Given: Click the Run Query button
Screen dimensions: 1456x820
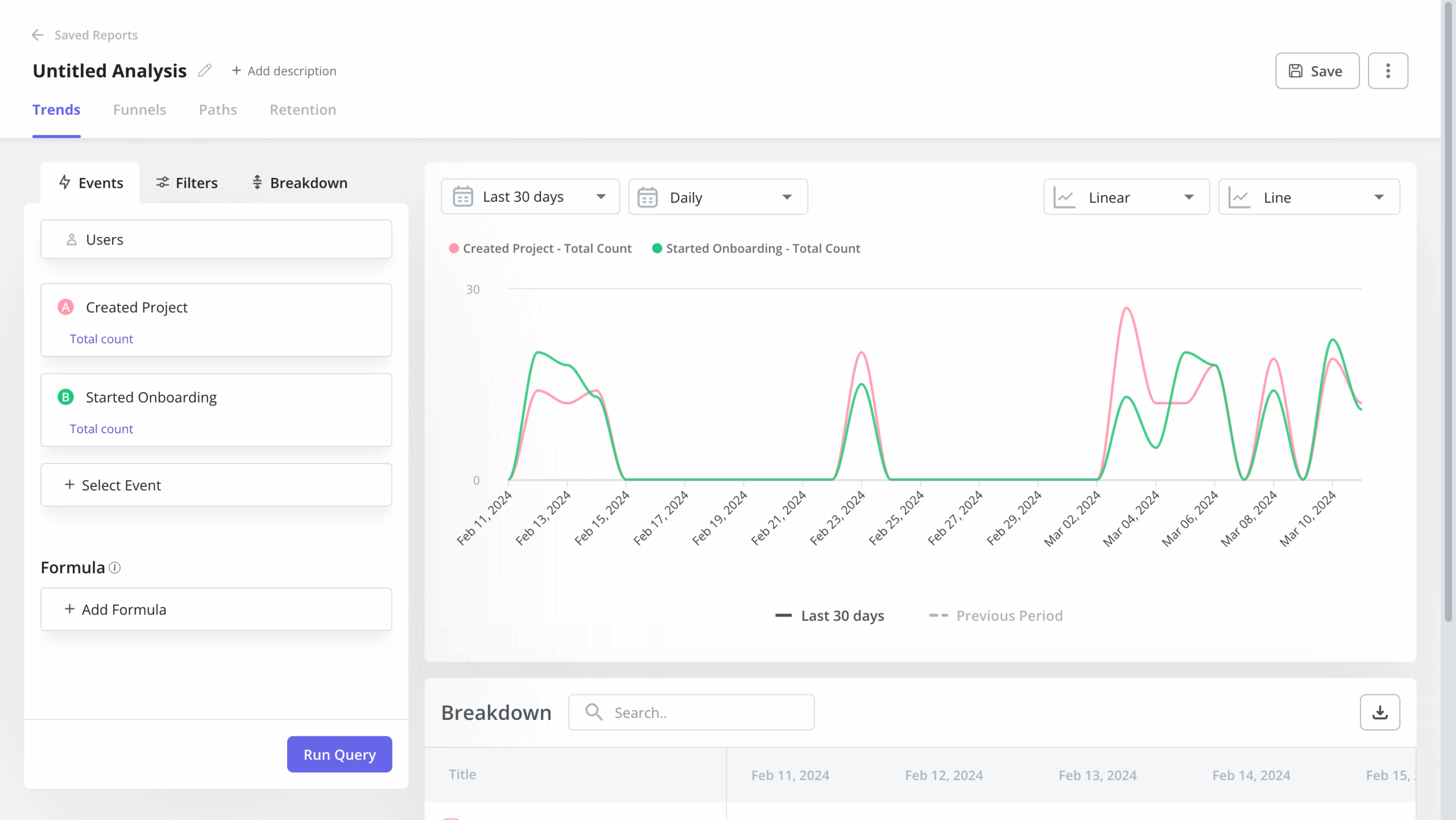Looking at the screenshot, I should (340, 754).
